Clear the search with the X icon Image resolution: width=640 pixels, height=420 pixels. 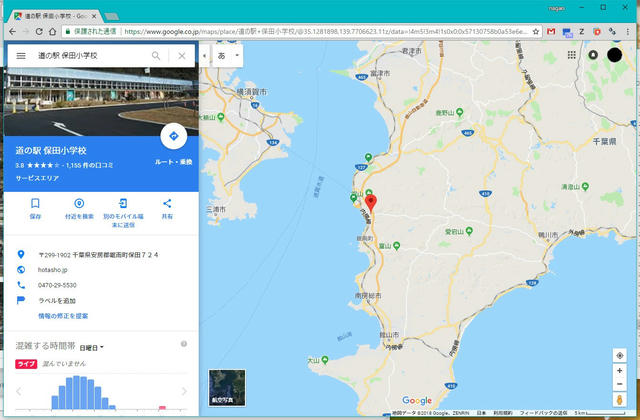(x=182, y=56)
